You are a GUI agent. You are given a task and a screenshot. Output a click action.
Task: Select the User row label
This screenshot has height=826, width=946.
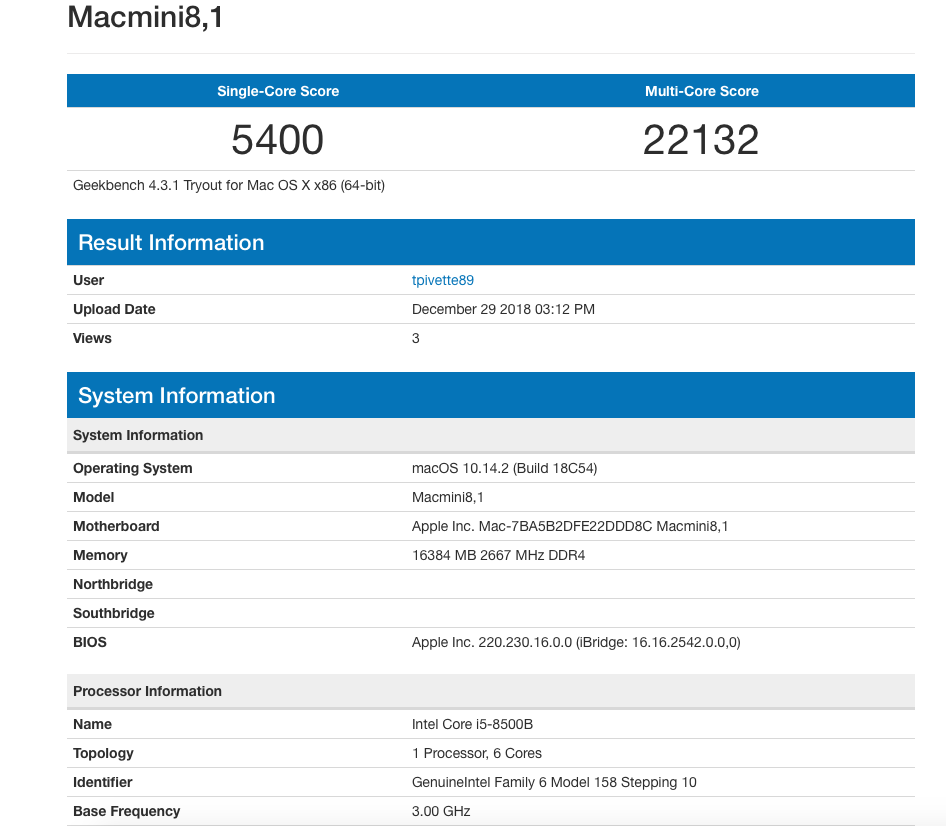pos(88,280)
